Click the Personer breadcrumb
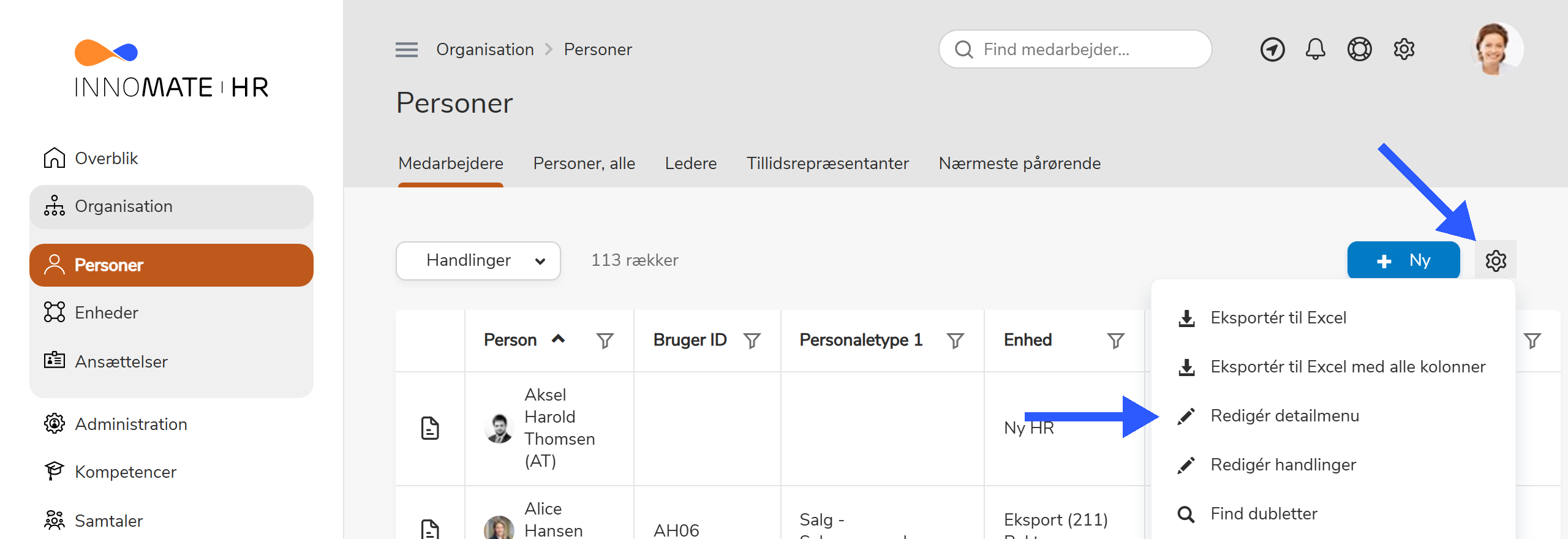The width and height of the screenshot is (1568, 539). (x=598, y=50)
